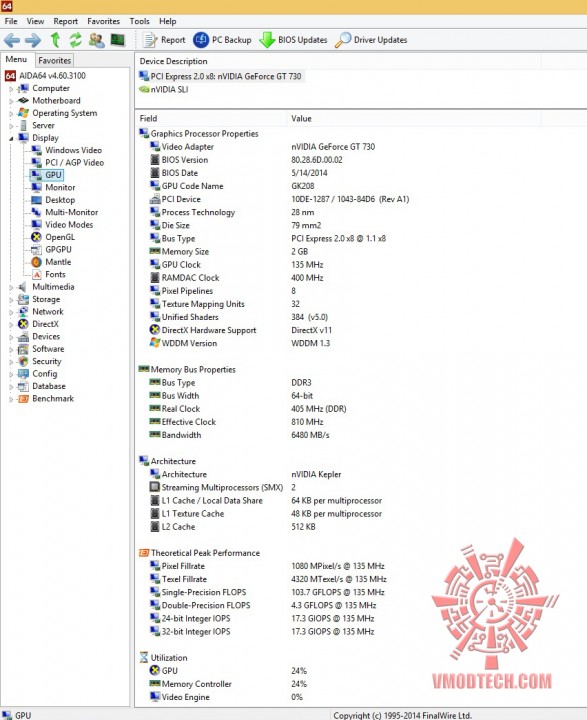Click the Utilization hourglass icon
The image size is (587, 720).
(144, 658)
